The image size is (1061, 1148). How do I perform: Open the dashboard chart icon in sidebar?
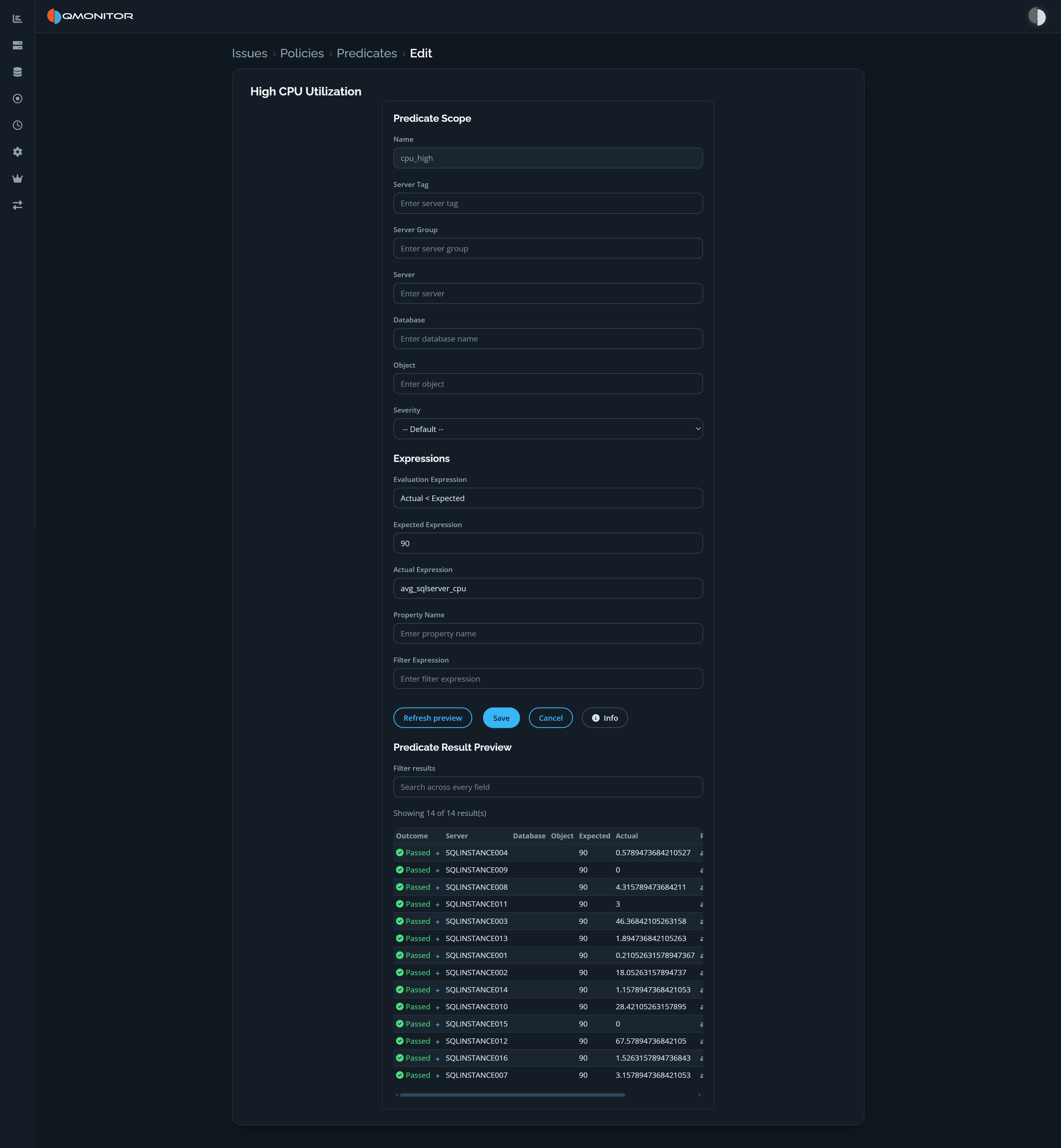pos(17,19)
